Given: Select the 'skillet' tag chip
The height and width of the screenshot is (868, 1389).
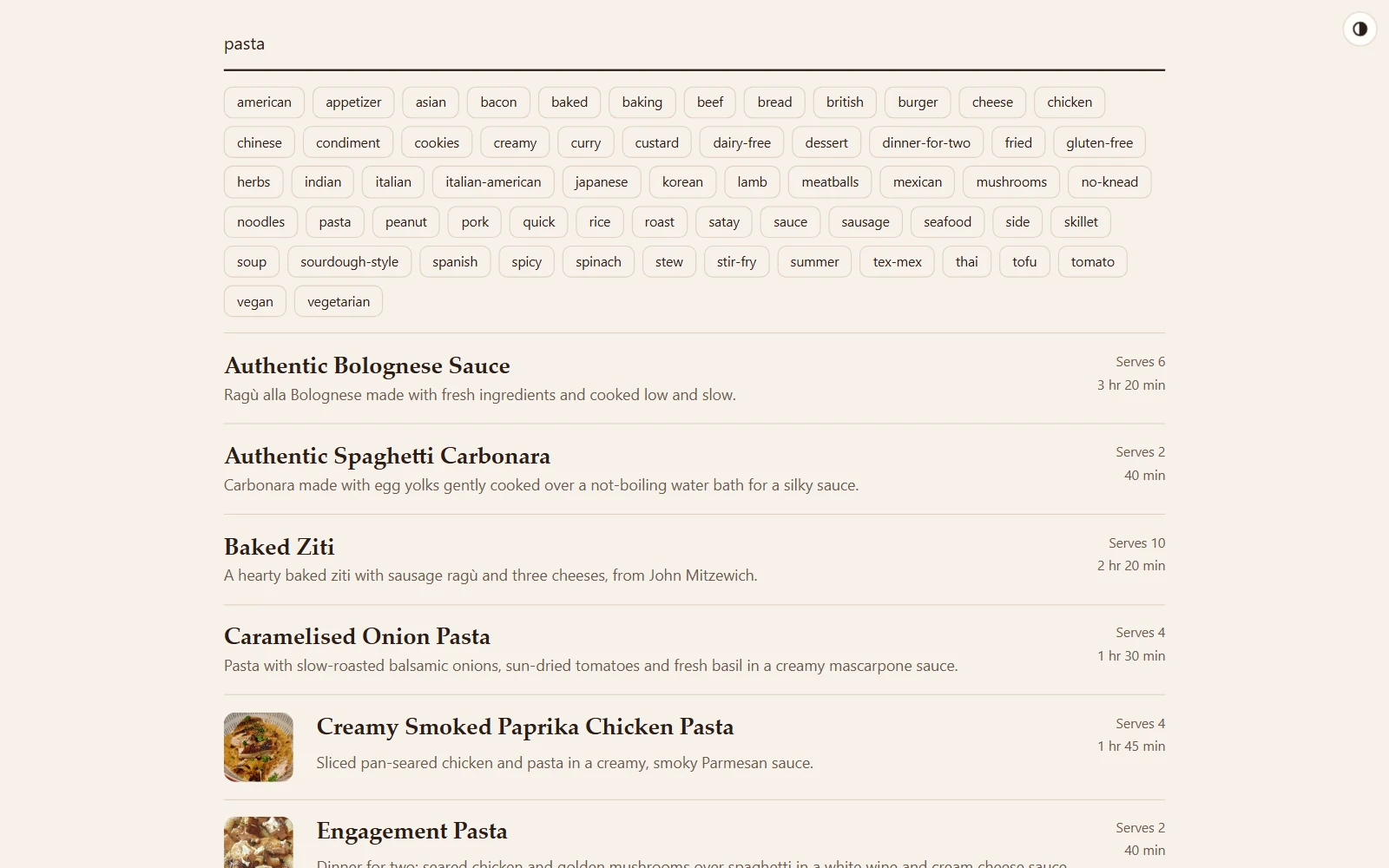Looking at the screenshot, I should coord(1081,222).
